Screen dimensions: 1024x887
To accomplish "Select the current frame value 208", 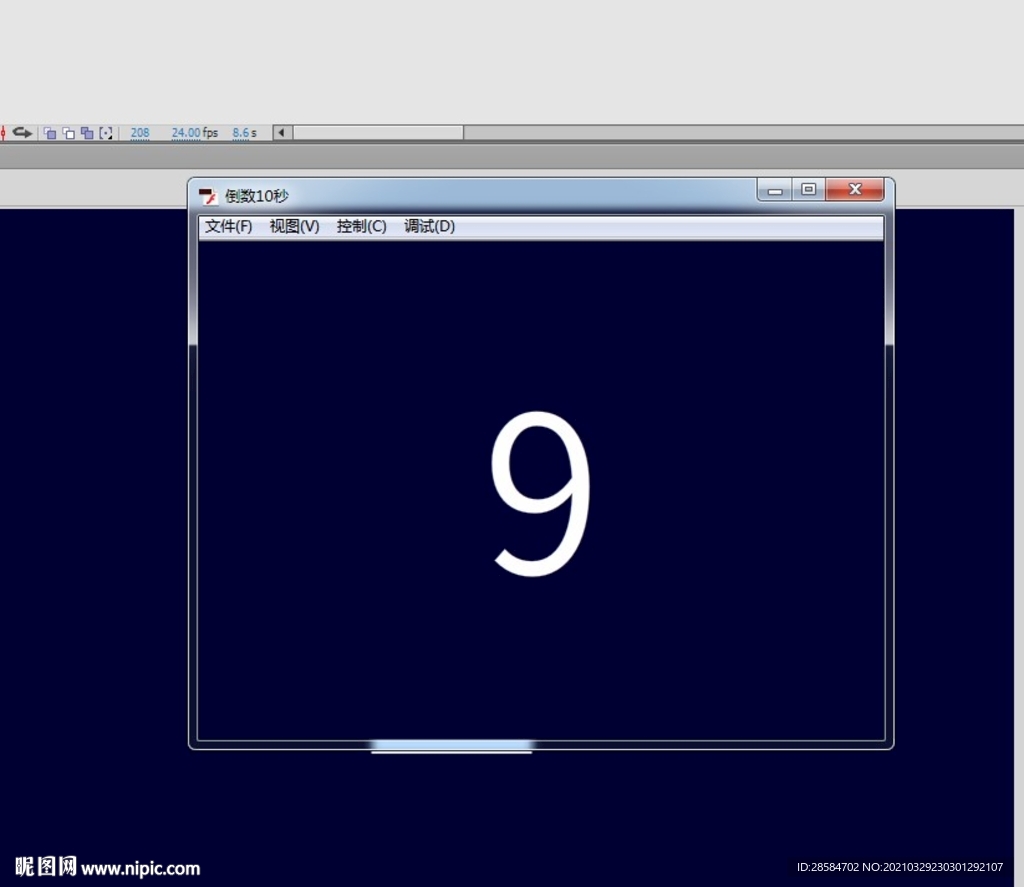I will click(x=140, y=133).
